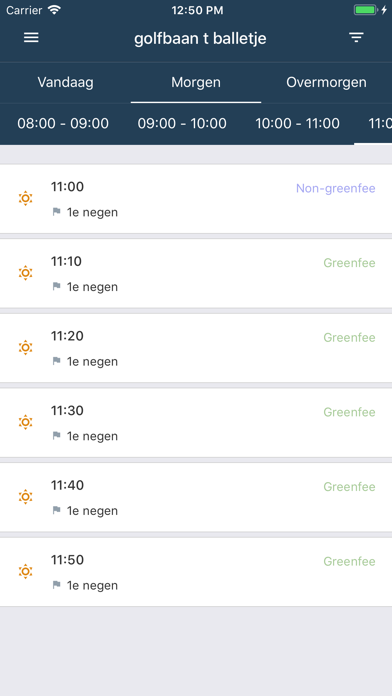Choose the 11:20 tee time entry
The image size is (392, 696).
(x=196, y=348)
